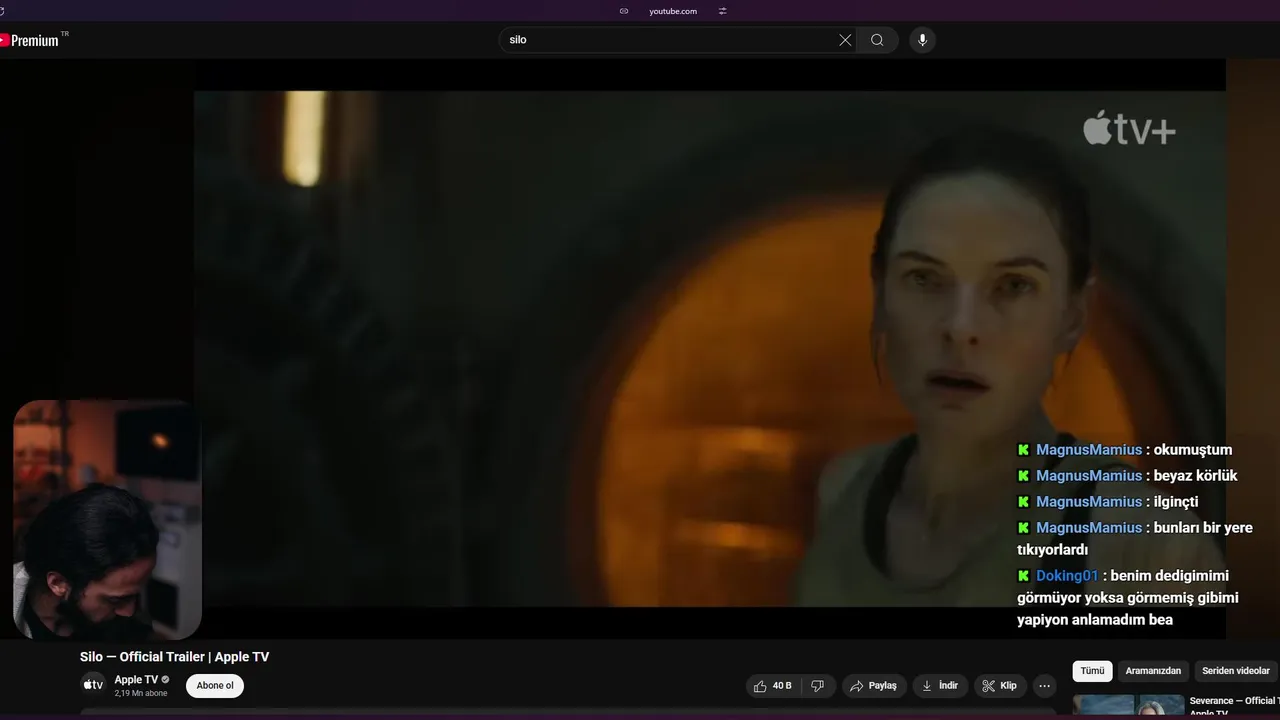Dislike the video with thumbs down
1280x720 pixels.
coord(817,686)
